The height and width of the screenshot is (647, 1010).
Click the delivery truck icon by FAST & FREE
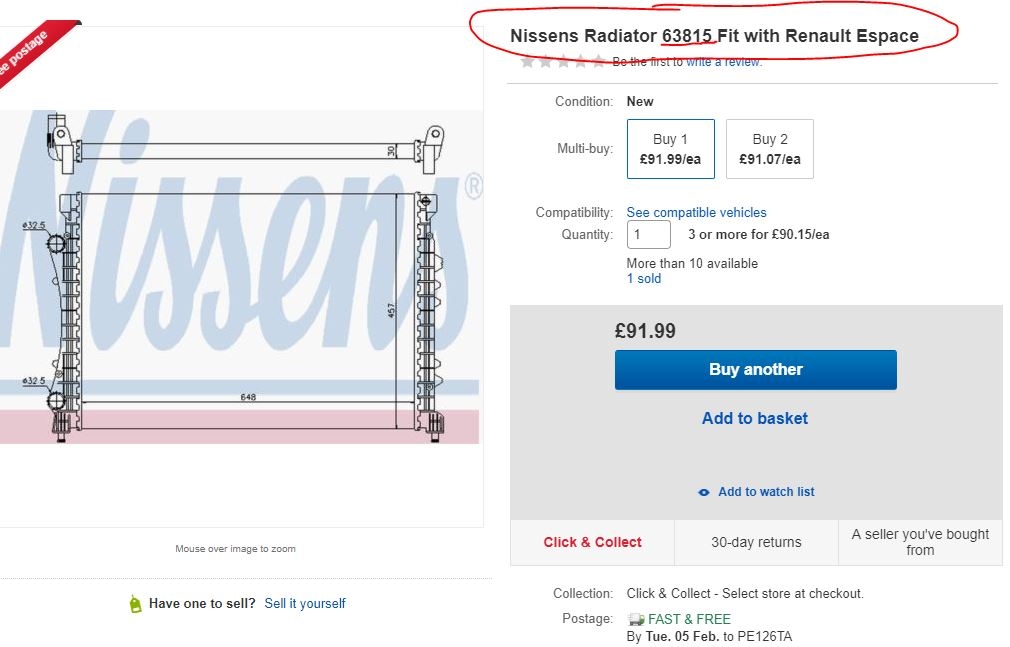[x=636, y=620]
